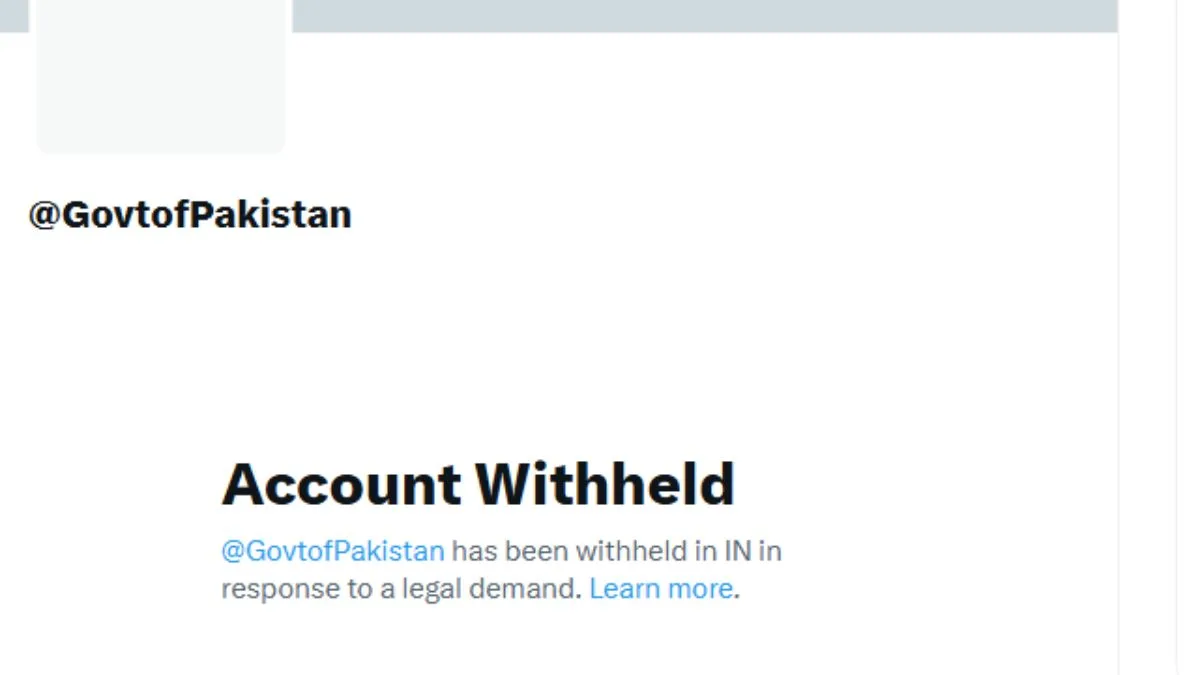The width and height of the screenshot is (1200, 675).
Task: Click the word Withheld in heading
Action: pyautogui.click(x=605, y=484)
